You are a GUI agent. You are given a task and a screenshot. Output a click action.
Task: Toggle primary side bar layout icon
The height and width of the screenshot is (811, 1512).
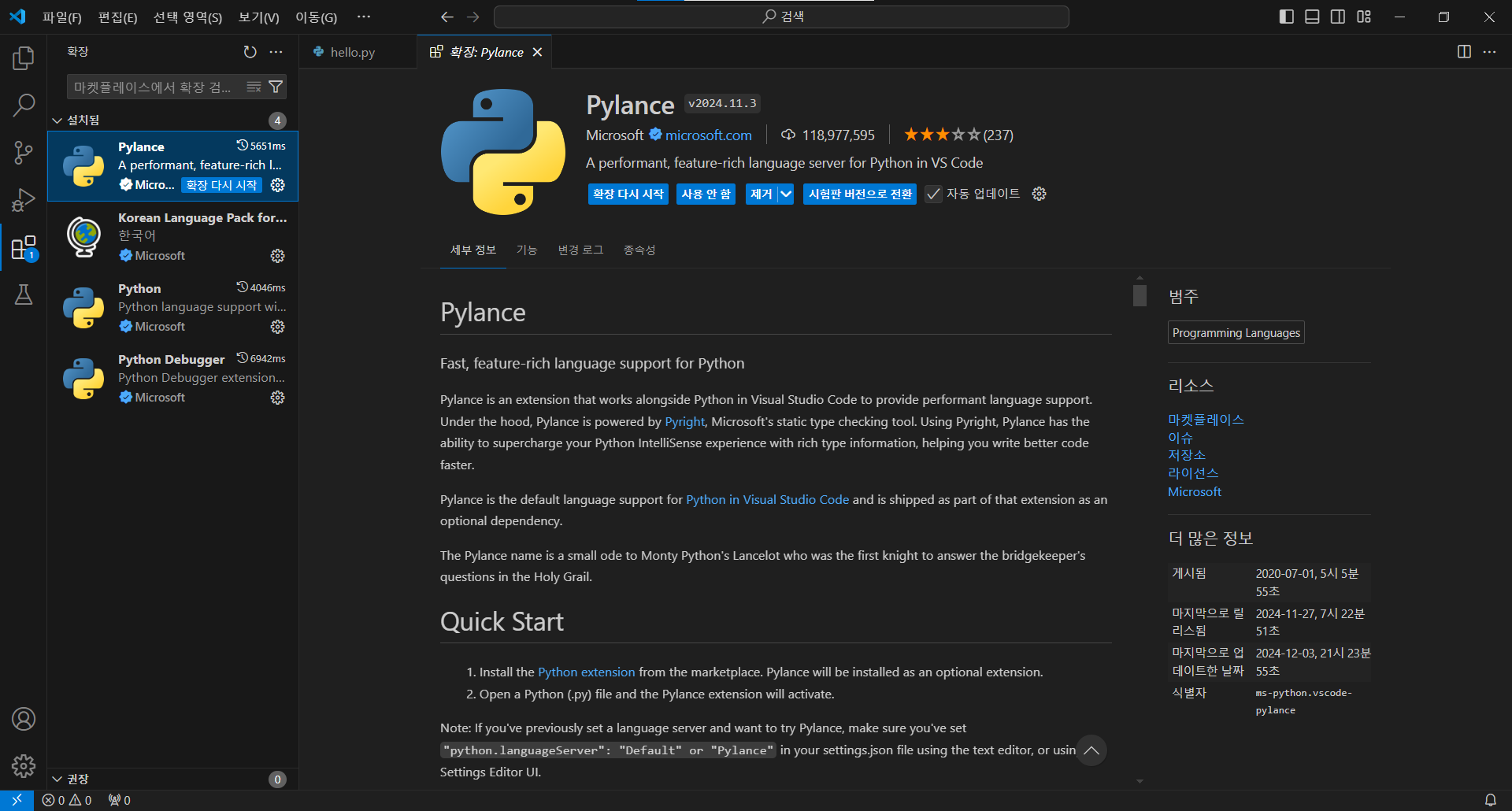[x=1287, y=17]
